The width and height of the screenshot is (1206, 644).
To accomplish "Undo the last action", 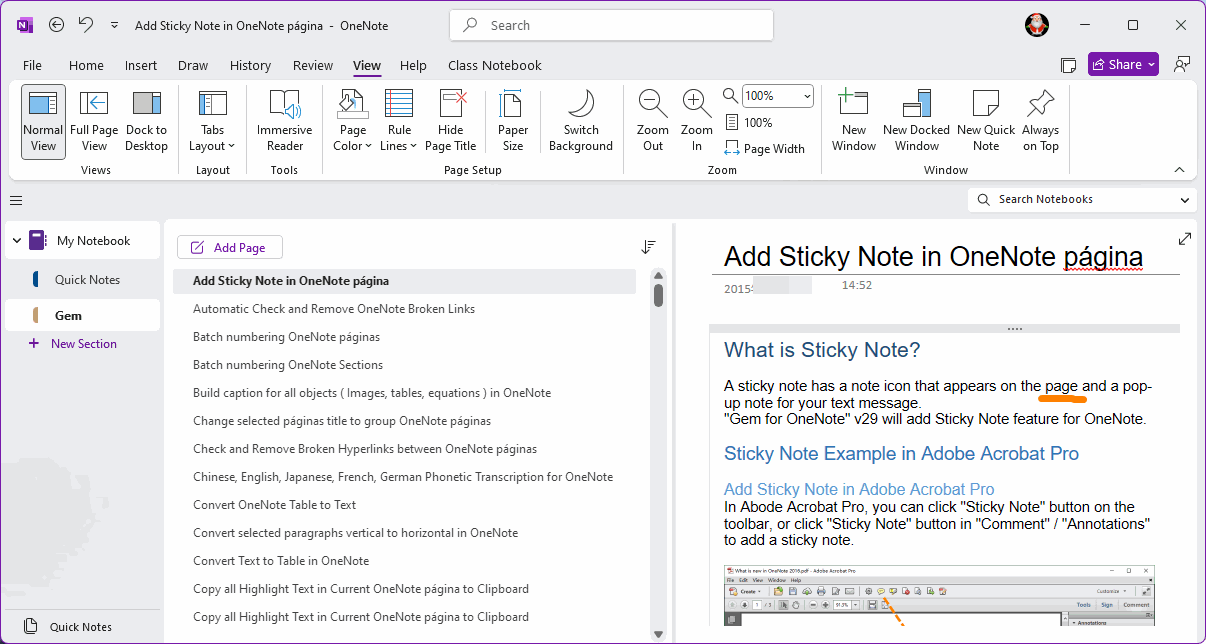I will (86, 25).
